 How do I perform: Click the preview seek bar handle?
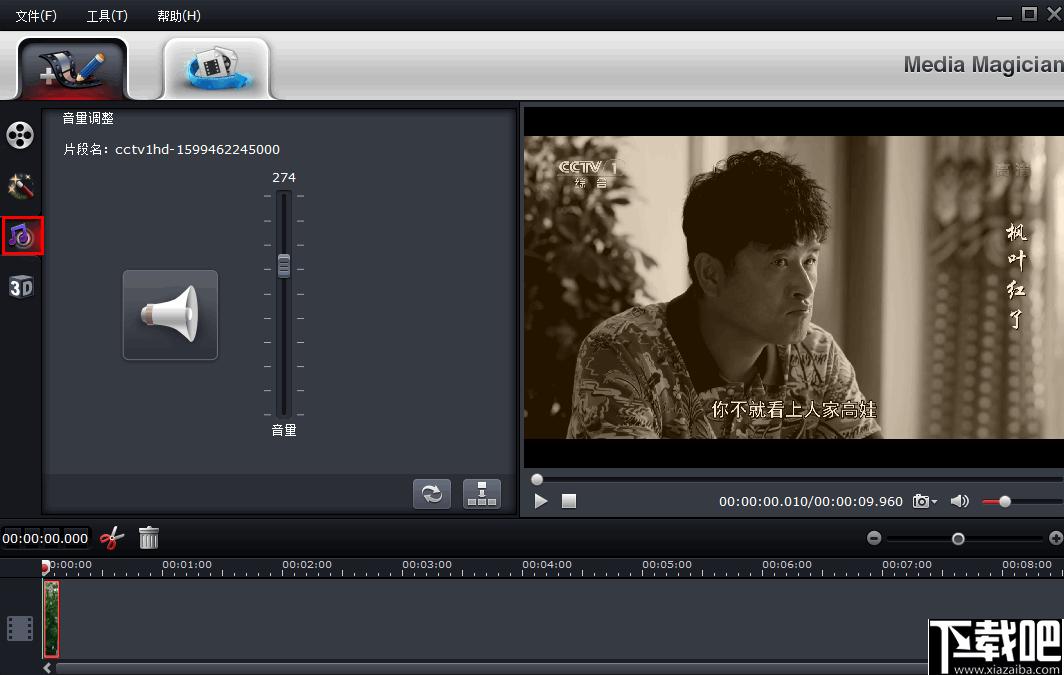pos(537,480)
